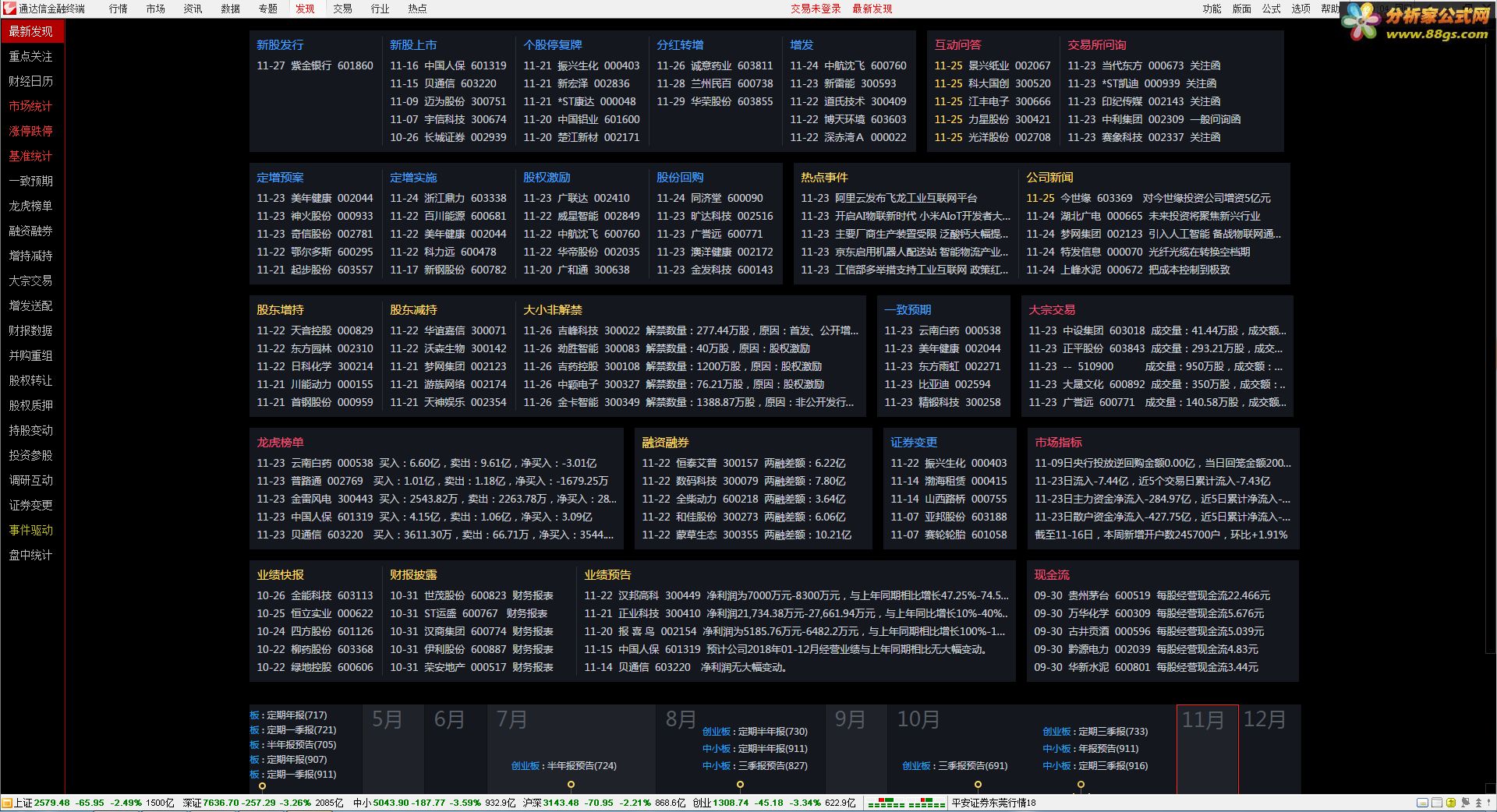Open the 现金流 section heading
This screenshot has width=1497, height=812.
point(1052,575)
